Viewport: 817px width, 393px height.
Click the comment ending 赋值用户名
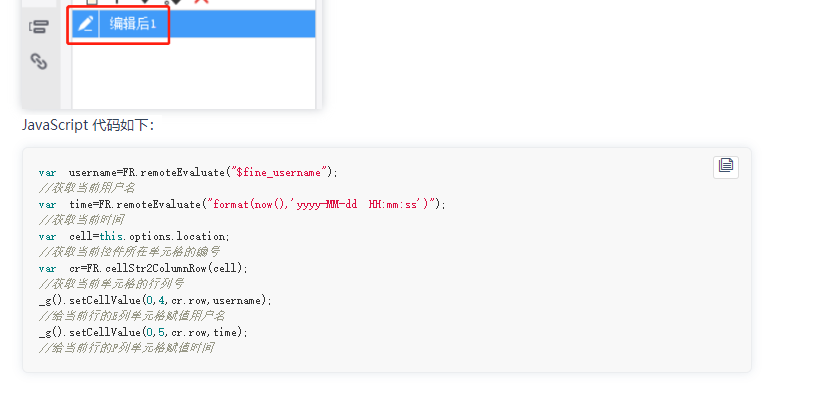pos(132,316)
